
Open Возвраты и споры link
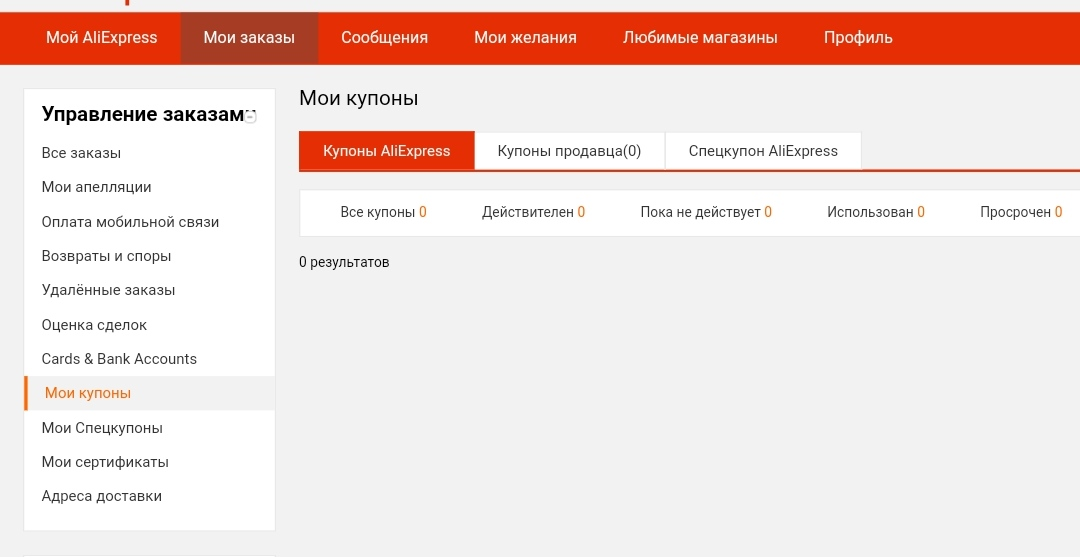(x=106, y=256)
